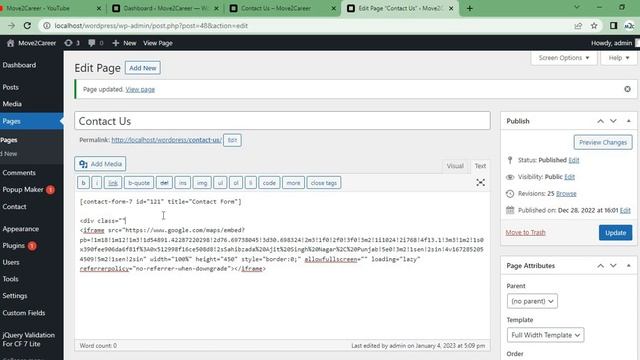Open a new browser tab with plus
Image resolution: width=640 pixels, height=360 pixels.
[x=469, y=8]
